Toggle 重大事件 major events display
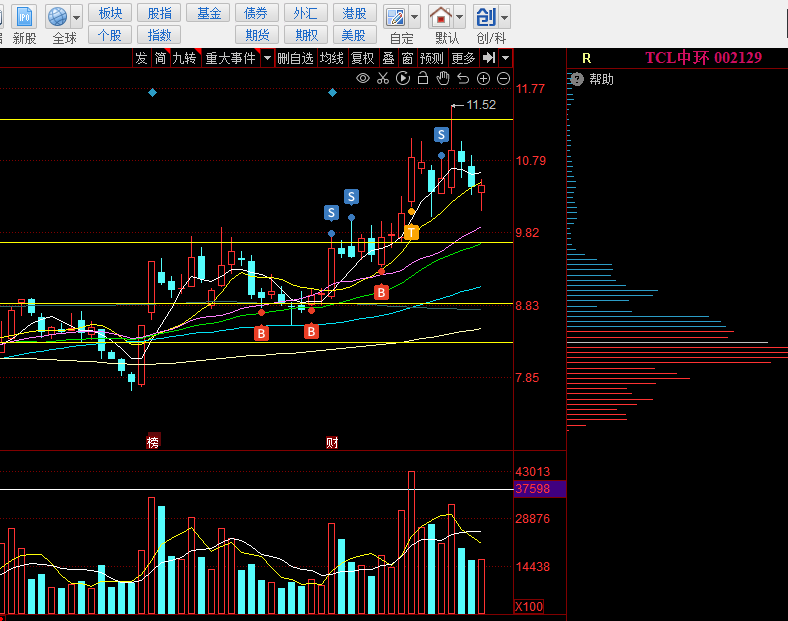This screenshot has width=788, height=621. coord(231,58)
